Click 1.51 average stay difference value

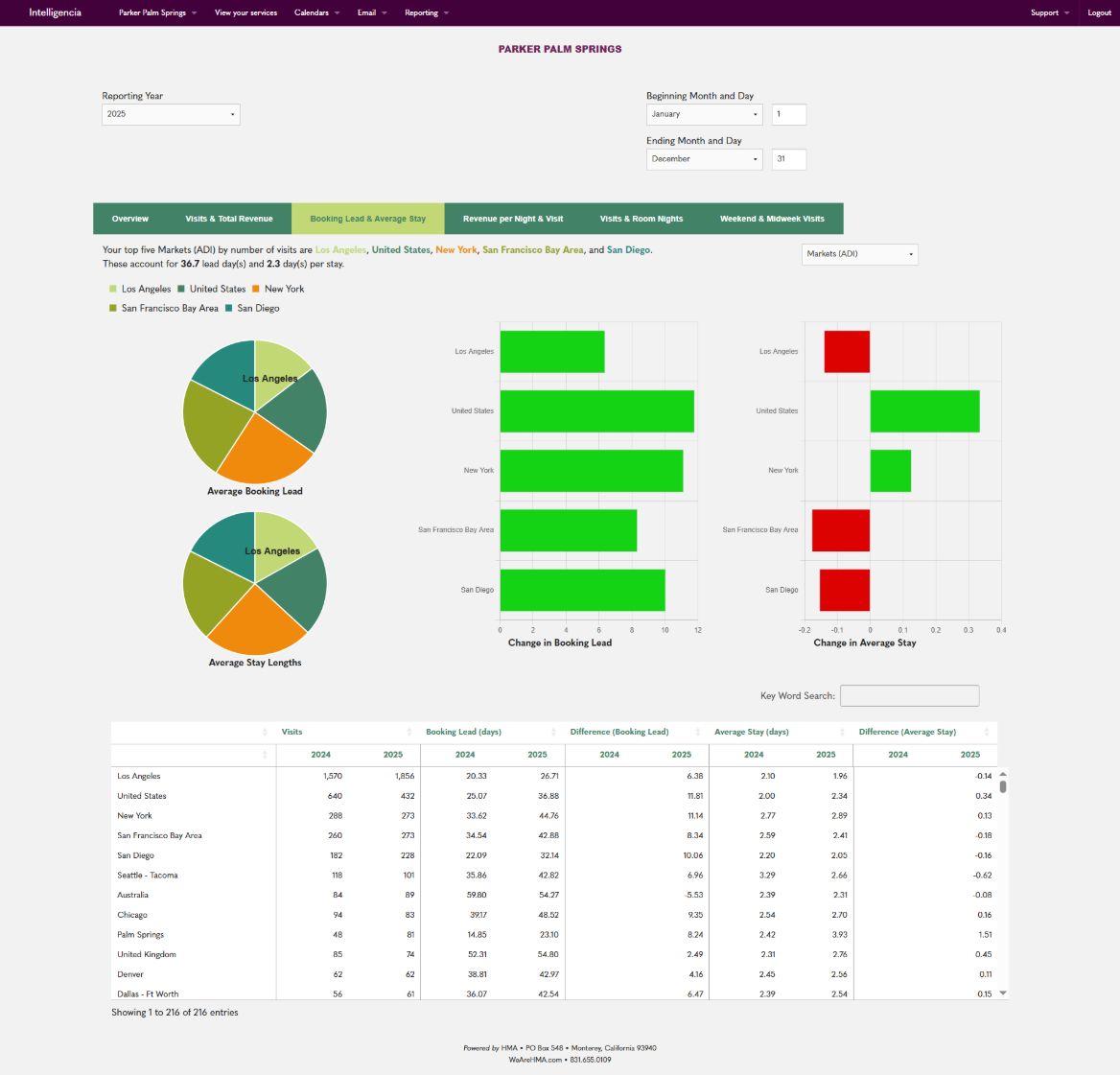(x=985, y=935)
